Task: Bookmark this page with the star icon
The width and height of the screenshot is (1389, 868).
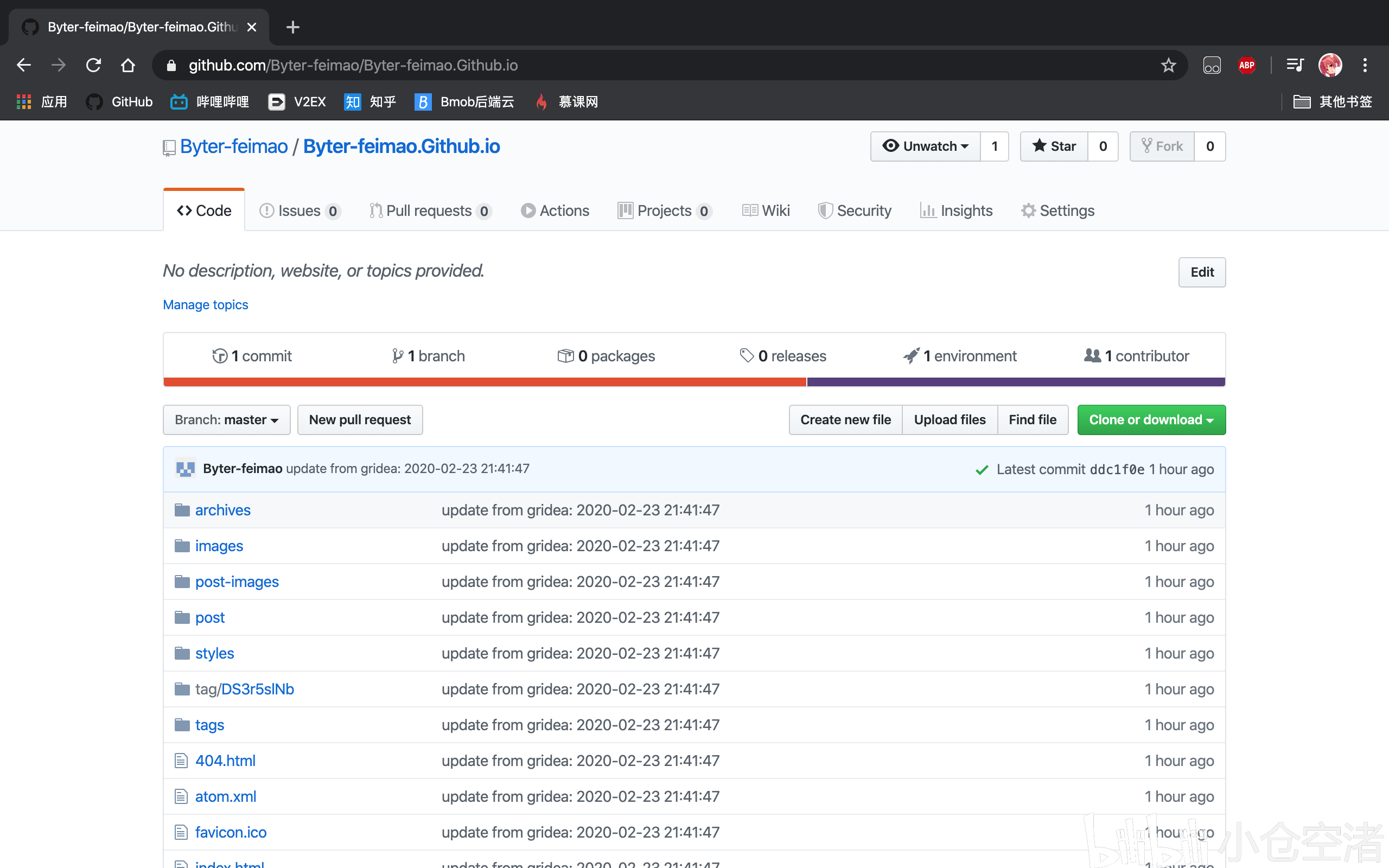Action: pyautogui.click(x=1168, y=65)
